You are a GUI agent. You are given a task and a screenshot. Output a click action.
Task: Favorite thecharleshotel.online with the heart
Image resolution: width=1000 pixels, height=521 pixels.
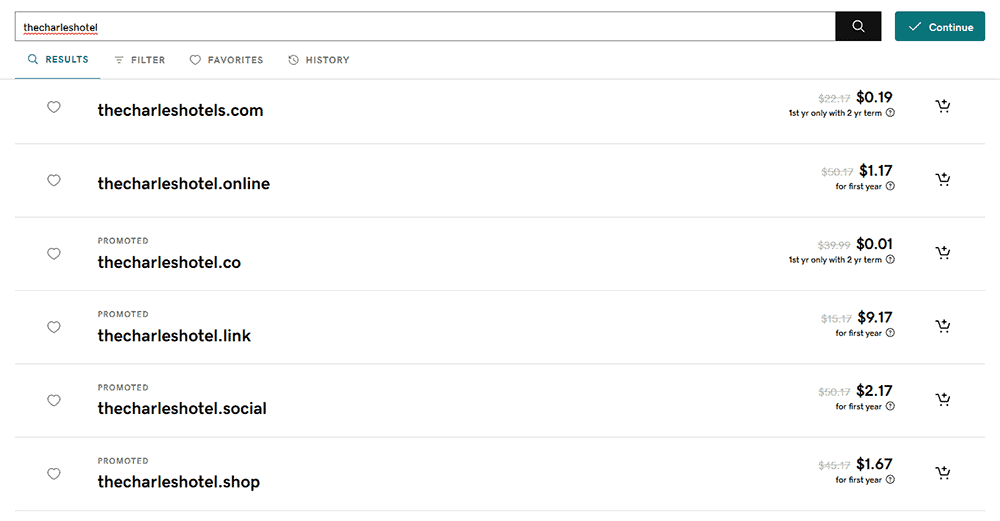click(x=54, y=180)
